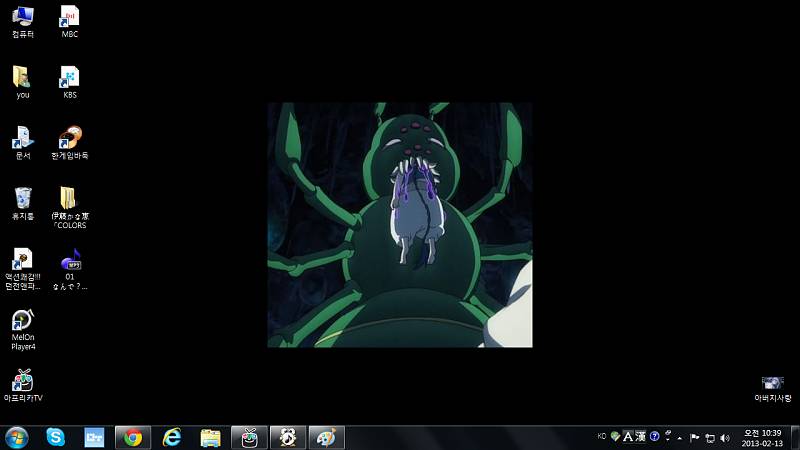Screen dimensions: 800x450
Task: Open the AfreecaTV desktop shortcut
Action: point(22,381)
